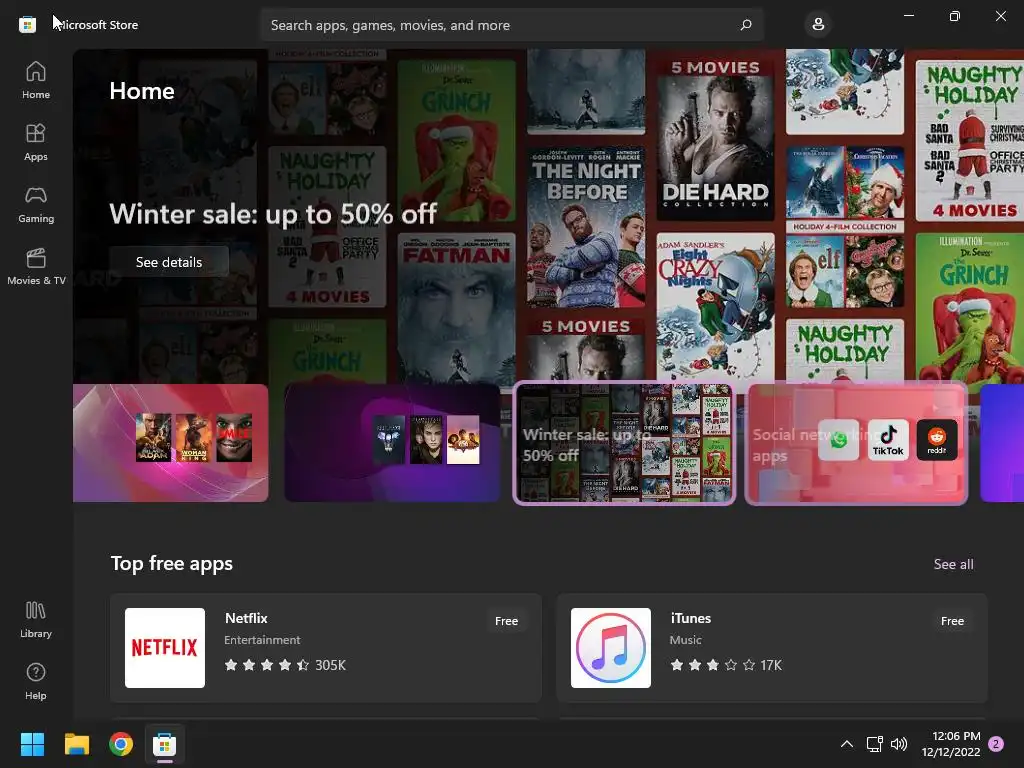Launch Google Chrome from taskbar

(x=121, y=744)
